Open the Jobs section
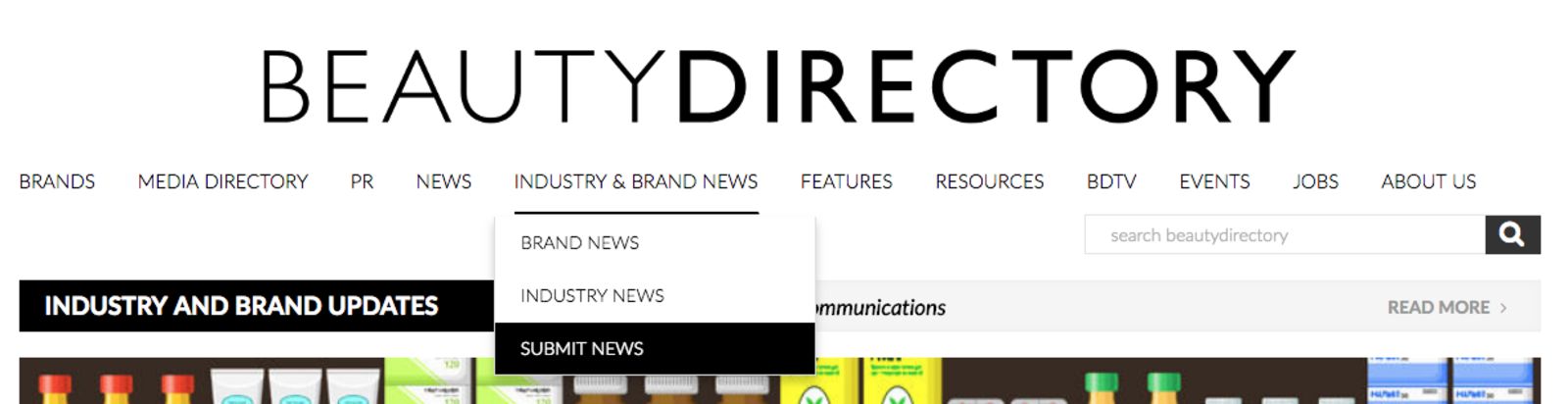Image resolution: width=1568 pixels, height=404 pixels. pos(1315,182)
